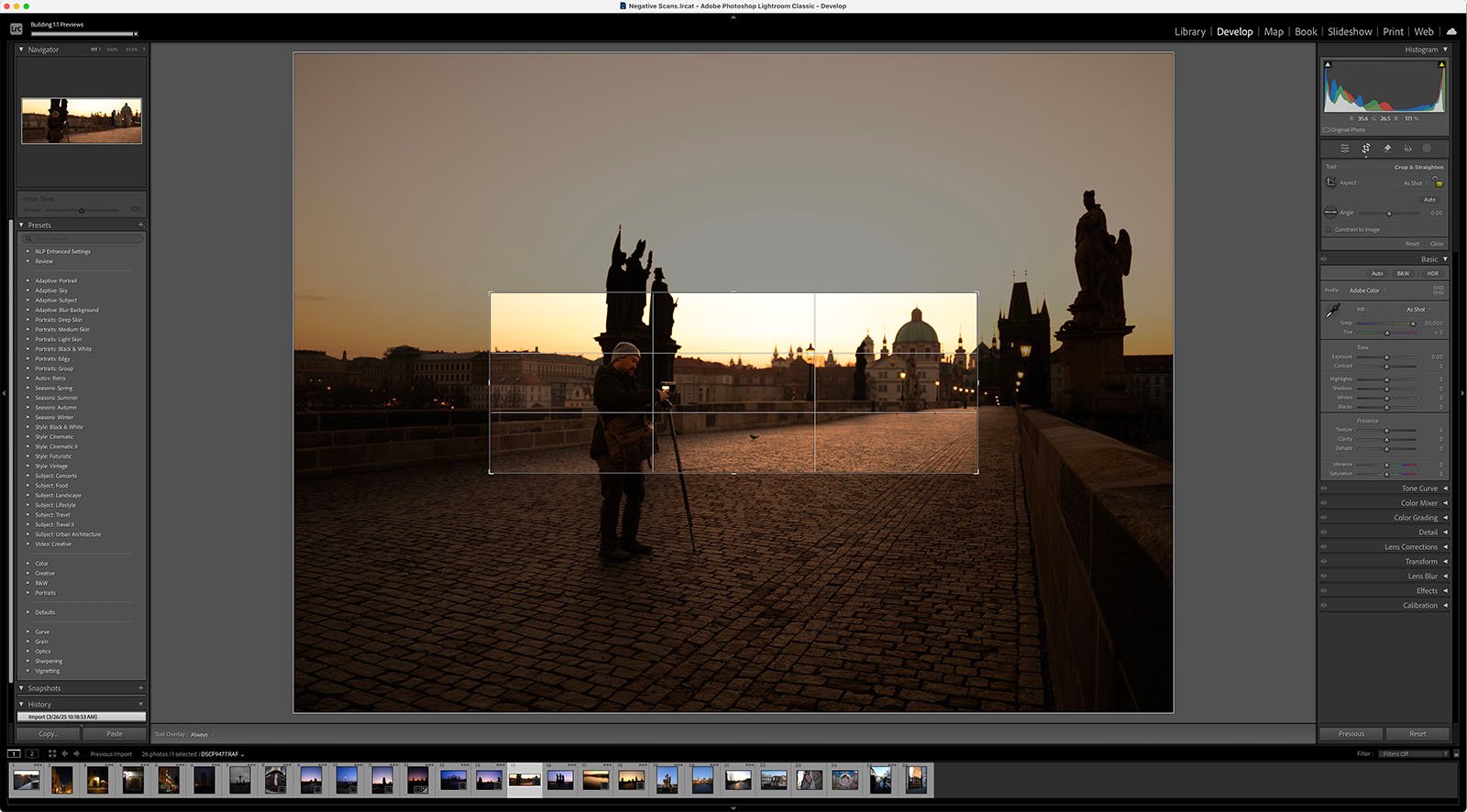Viewport: 1467px width, 812px height.
Task: Expand the Transform panel
Action: point(1445,562)
